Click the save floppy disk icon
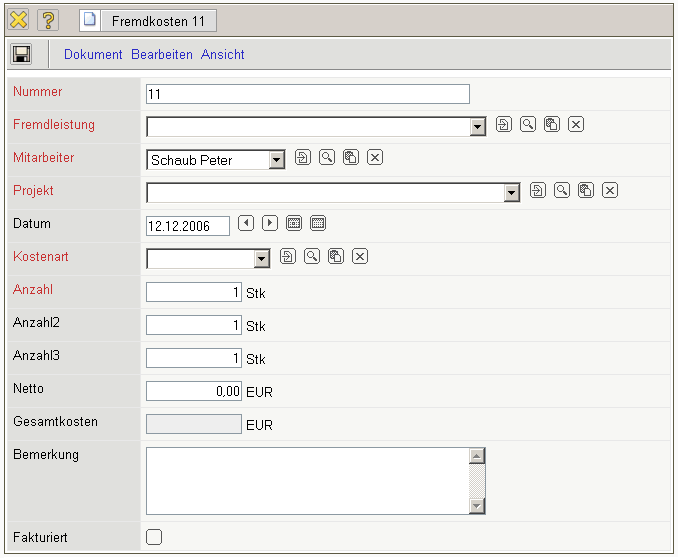 [x=22, y=54]
